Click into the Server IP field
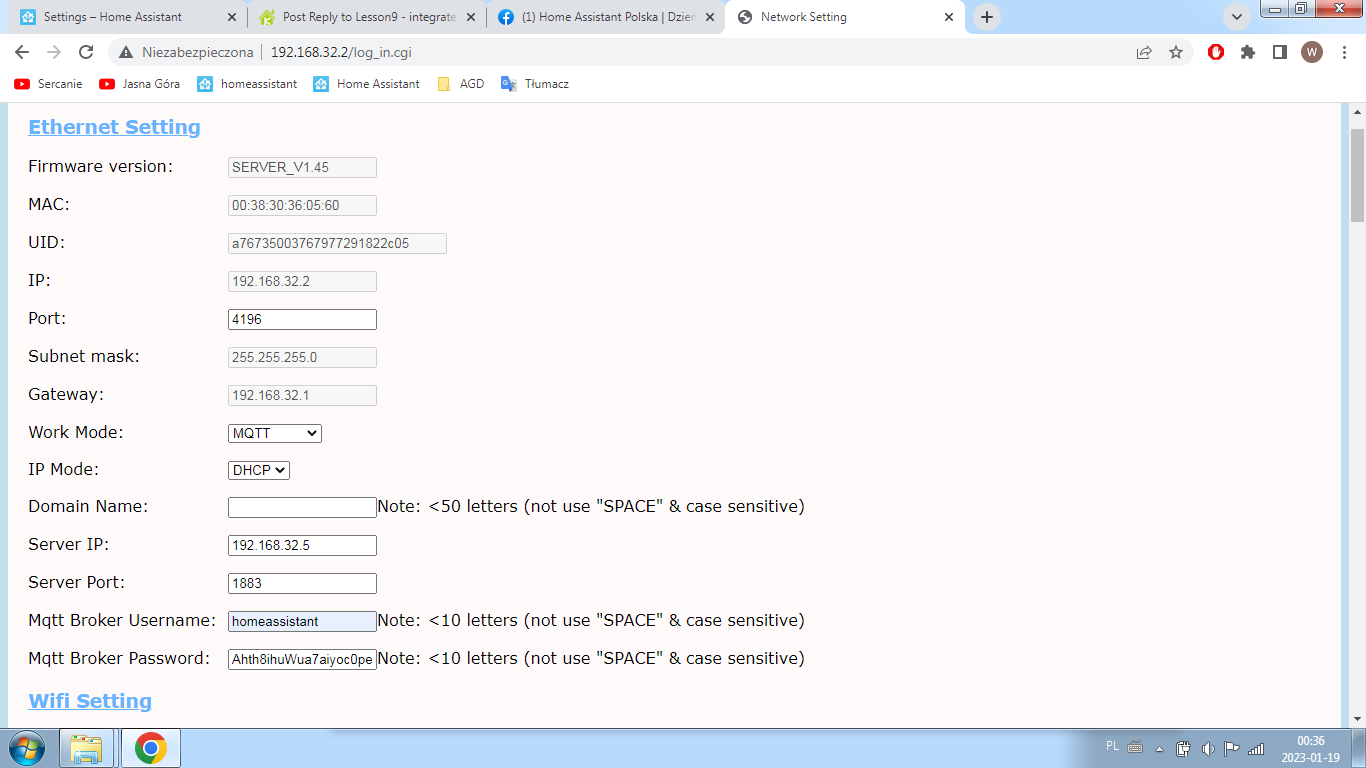Viewport: 1366px width, 768px height. click(302, 546)
